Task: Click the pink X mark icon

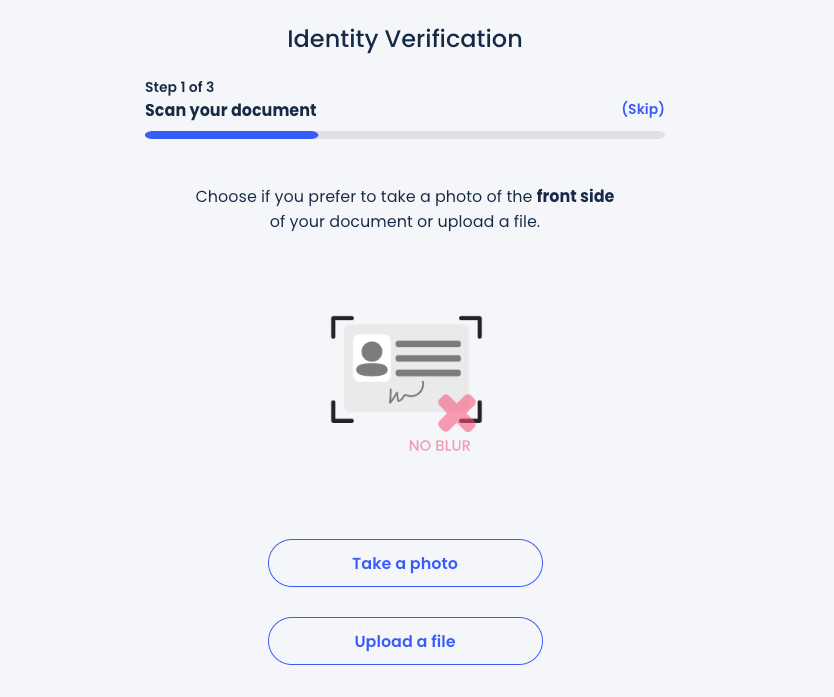Action: (x=457, y=413)
